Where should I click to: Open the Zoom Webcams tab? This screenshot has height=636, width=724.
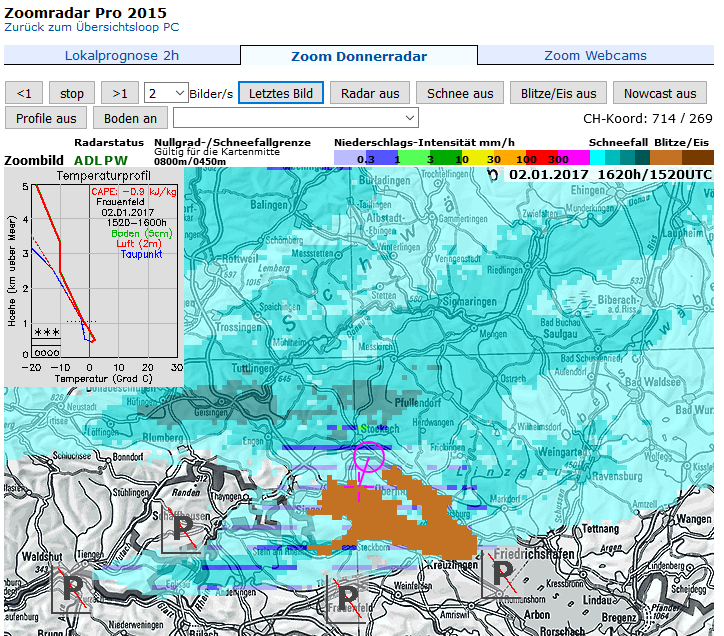pyautogui.click(x=595, y=56)
